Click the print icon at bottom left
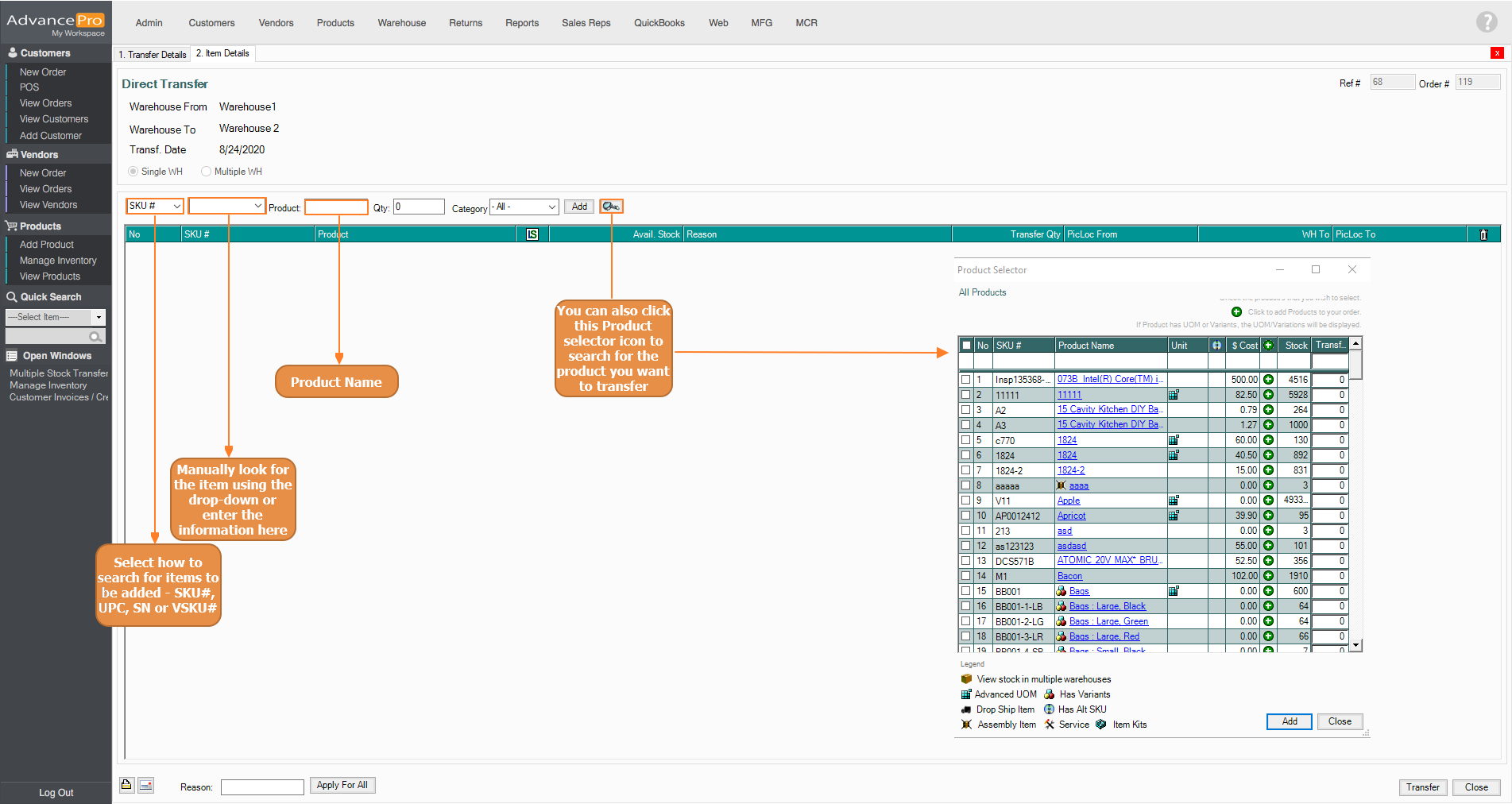 [126, 785]
